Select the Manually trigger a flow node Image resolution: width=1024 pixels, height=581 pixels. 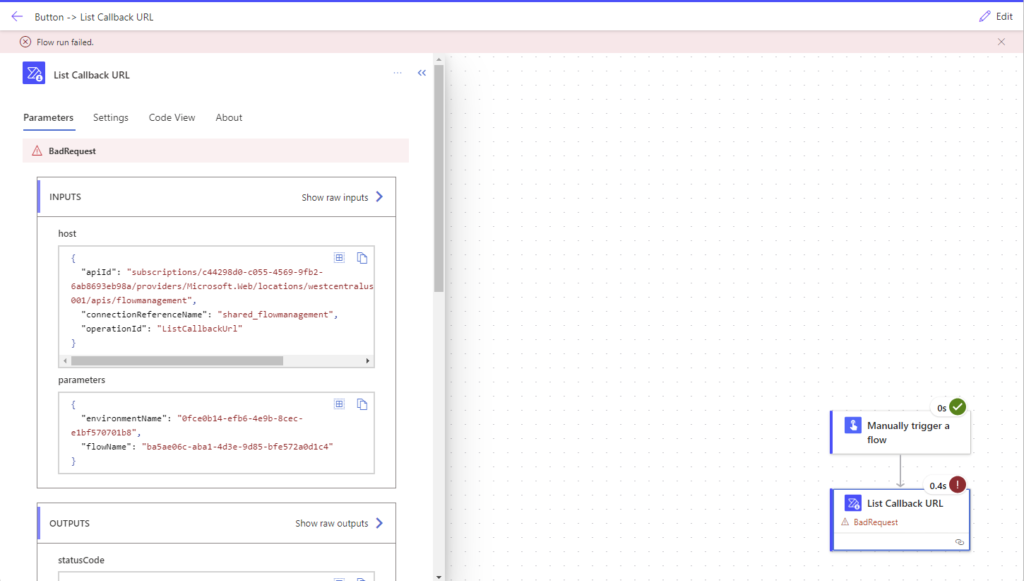pos(901,432)
